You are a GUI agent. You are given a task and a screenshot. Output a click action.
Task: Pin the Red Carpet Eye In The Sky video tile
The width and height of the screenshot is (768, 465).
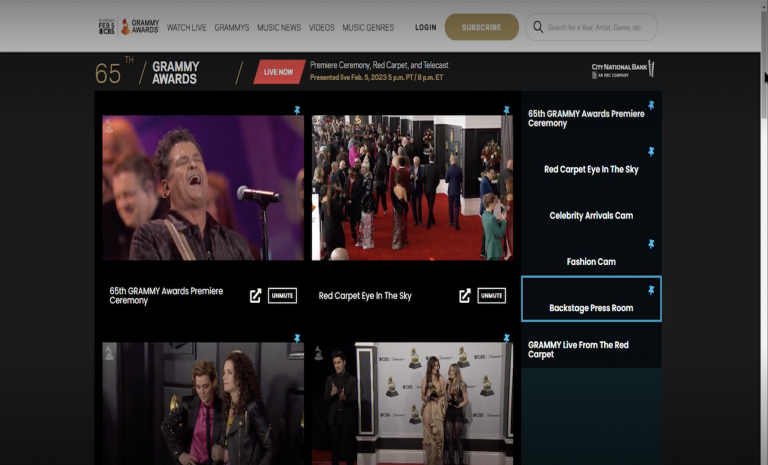[x=506, y=110]
